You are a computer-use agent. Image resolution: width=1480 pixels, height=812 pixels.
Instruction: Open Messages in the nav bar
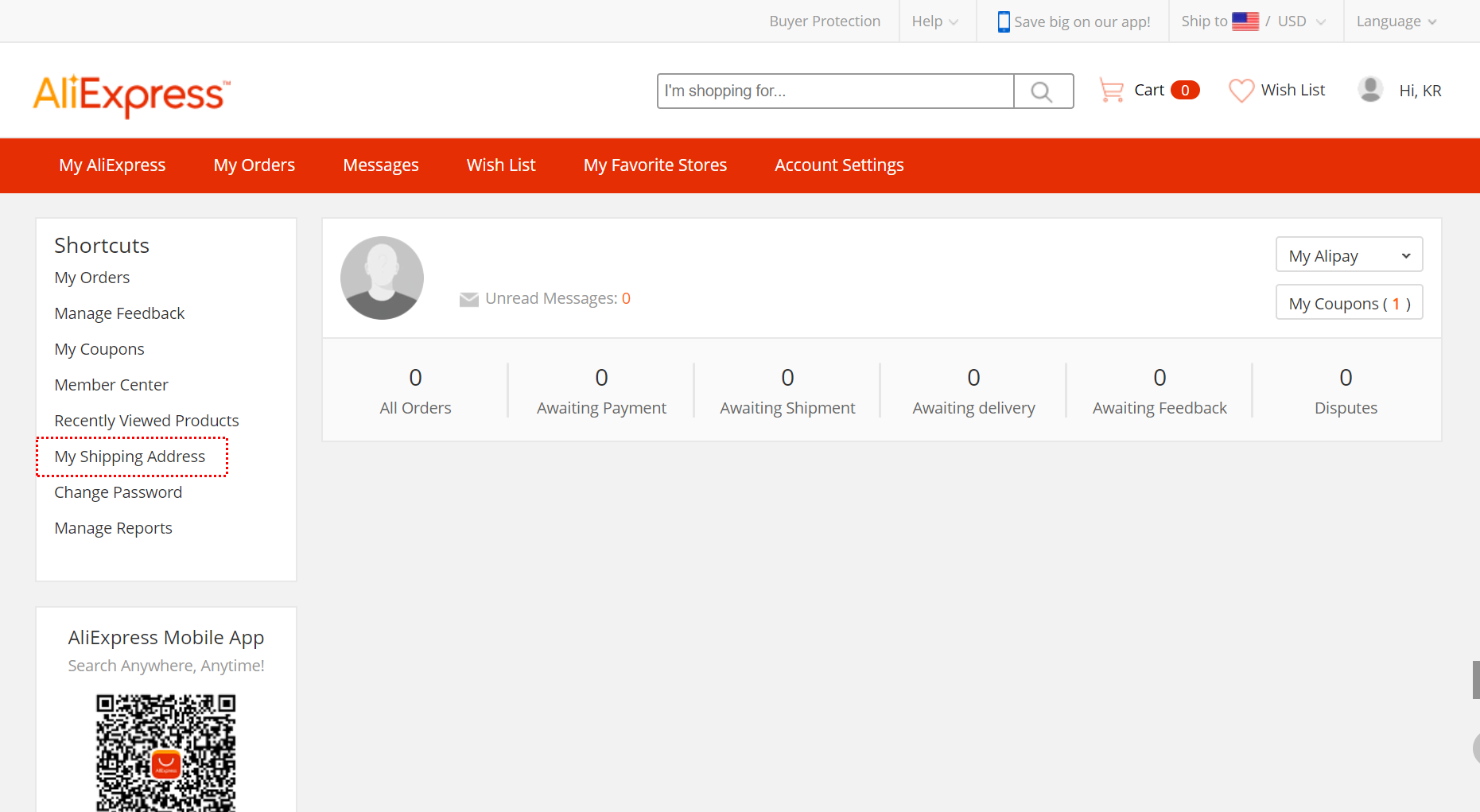(x=381, y=165)
